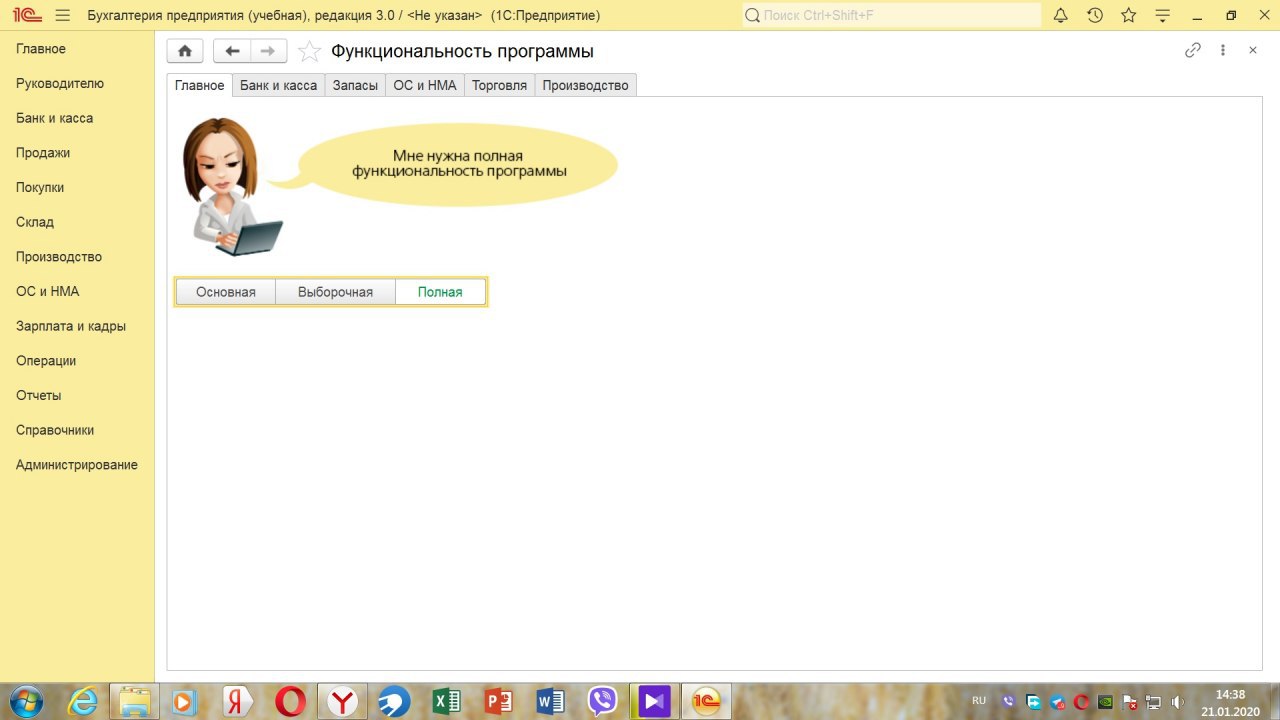Get link to this form icon
The image size is (1280, 720).
[1193, 50]
